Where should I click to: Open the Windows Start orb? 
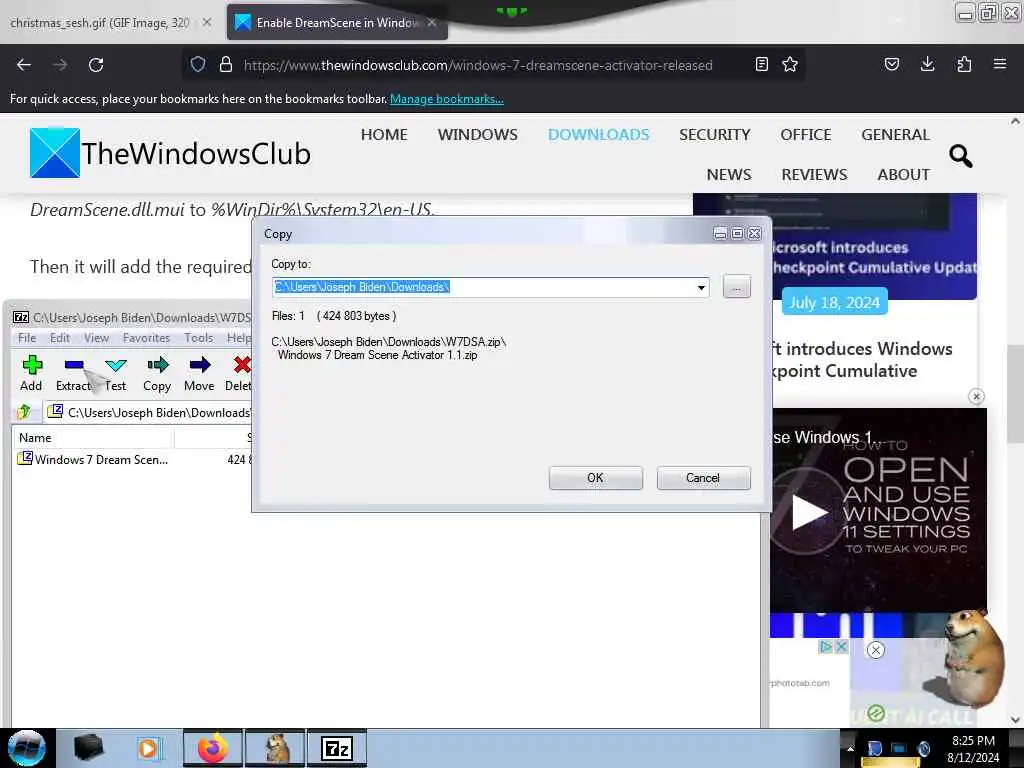pos(27,748)
